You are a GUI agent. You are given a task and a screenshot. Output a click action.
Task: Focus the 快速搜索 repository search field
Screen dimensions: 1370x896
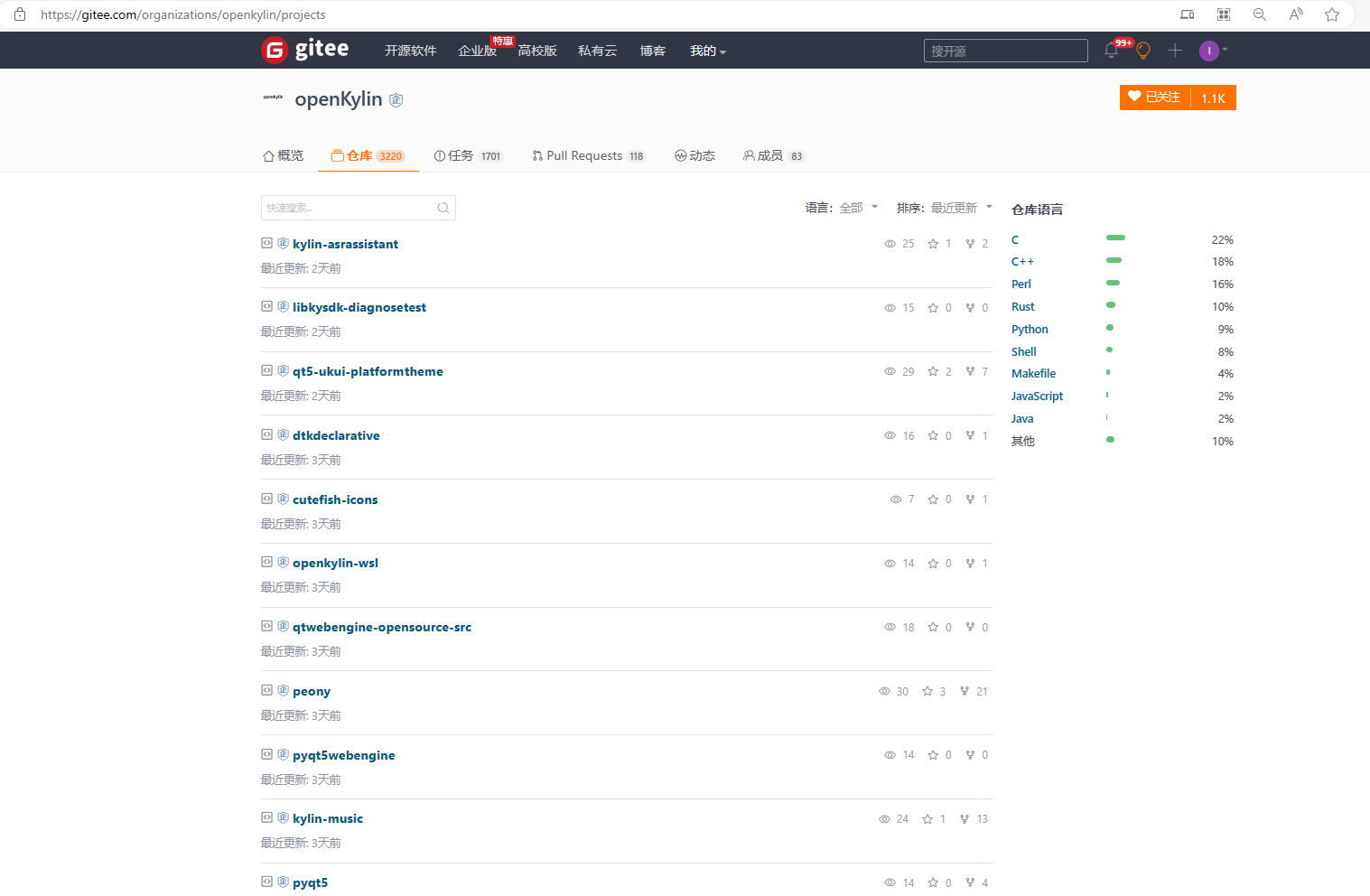(358, 208)
